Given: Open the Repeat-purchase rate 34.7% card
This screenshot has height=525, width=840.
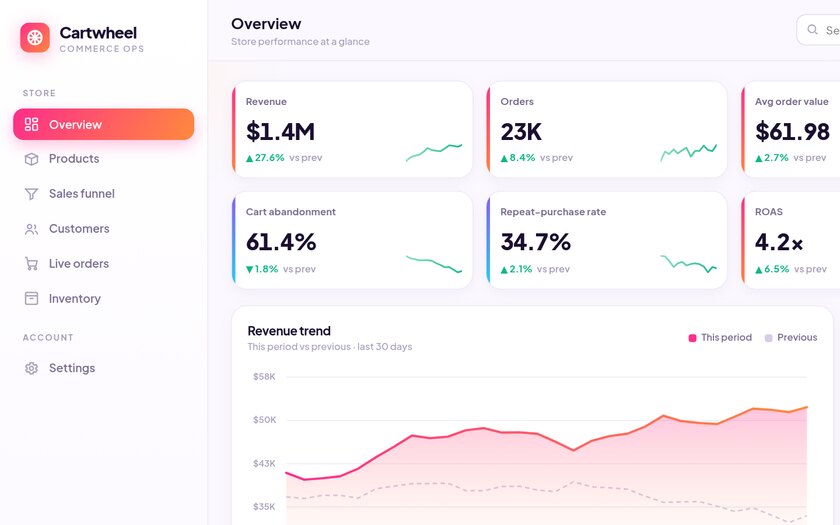Looking at the screenshot, I should click(606, 240).
